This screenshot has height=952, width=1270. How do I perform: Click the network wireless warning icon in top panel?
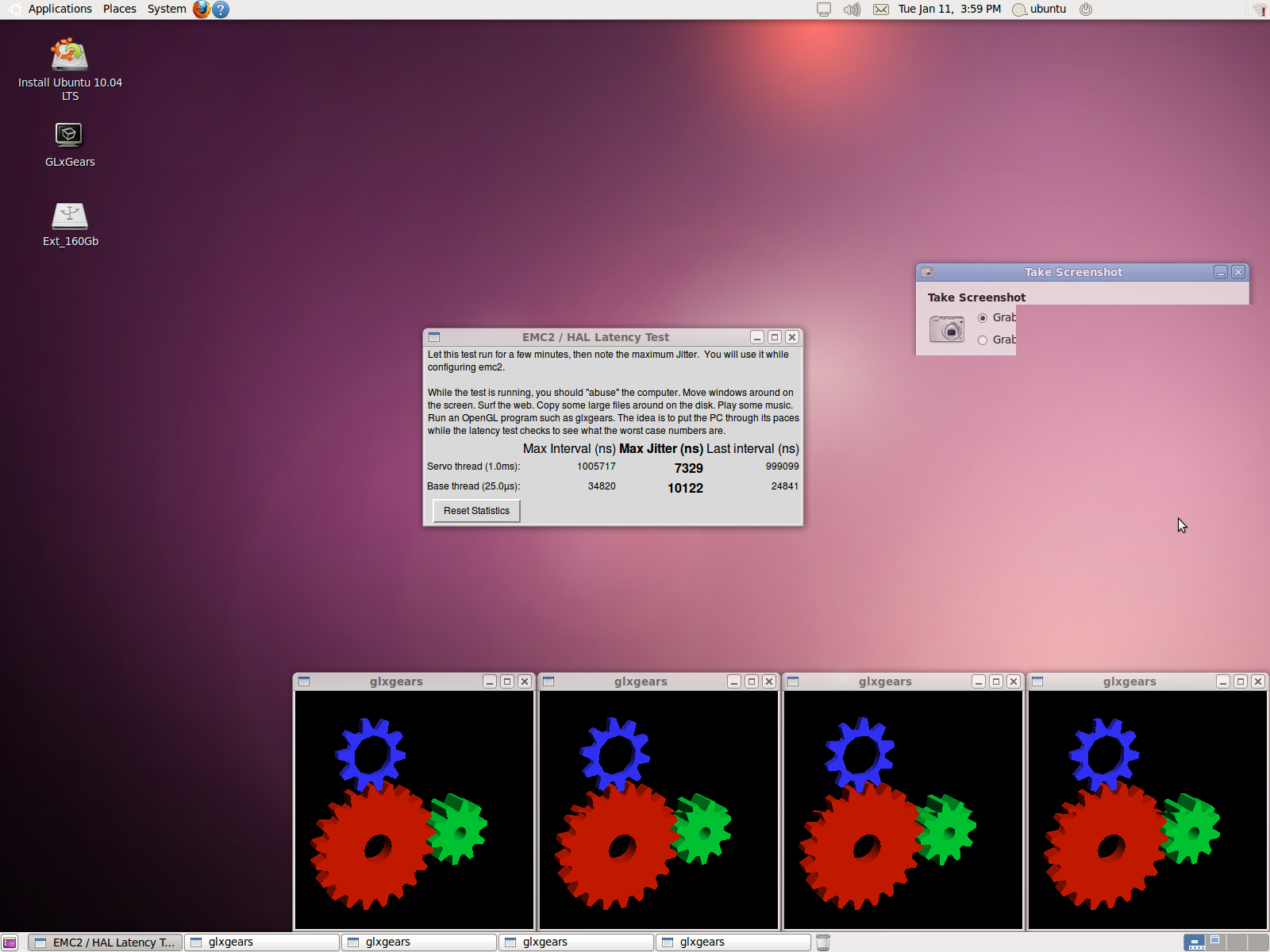coord(1260,10)
